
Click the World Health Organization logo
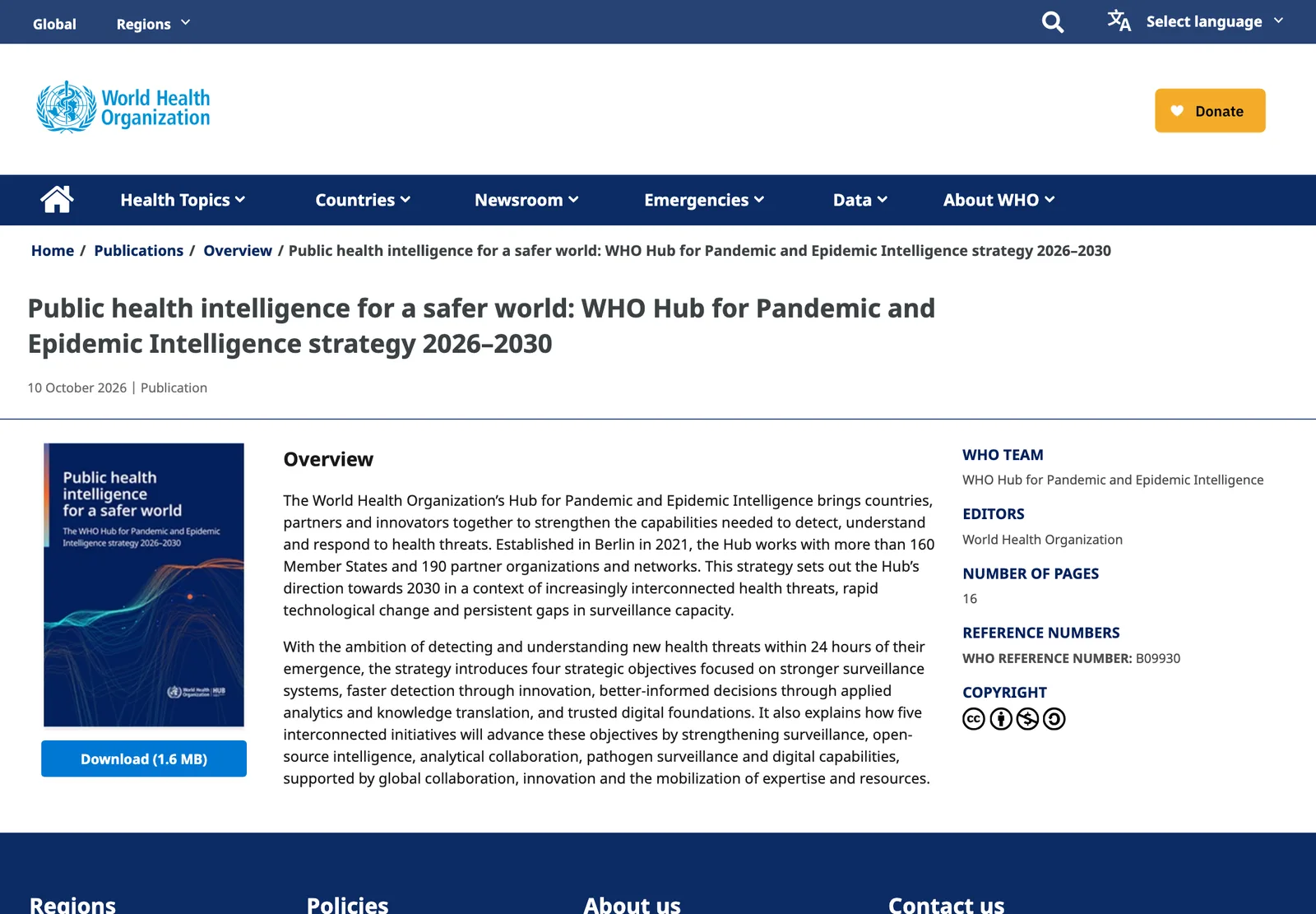coord(123,107)
